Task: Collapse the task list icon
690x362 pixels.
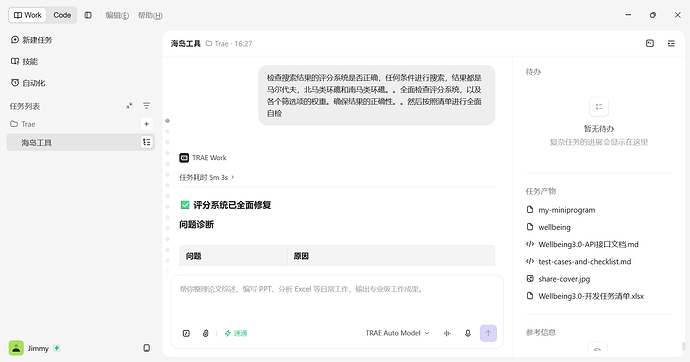Action: (x=129, y=106)
